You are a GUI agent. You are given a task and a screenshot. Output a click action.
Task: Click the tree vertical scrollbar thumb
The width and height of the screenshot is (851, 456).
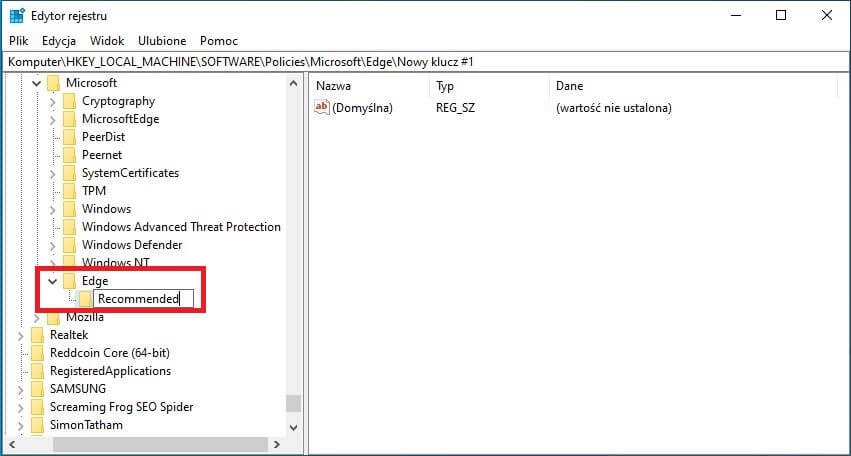click(x=294, y=403)
